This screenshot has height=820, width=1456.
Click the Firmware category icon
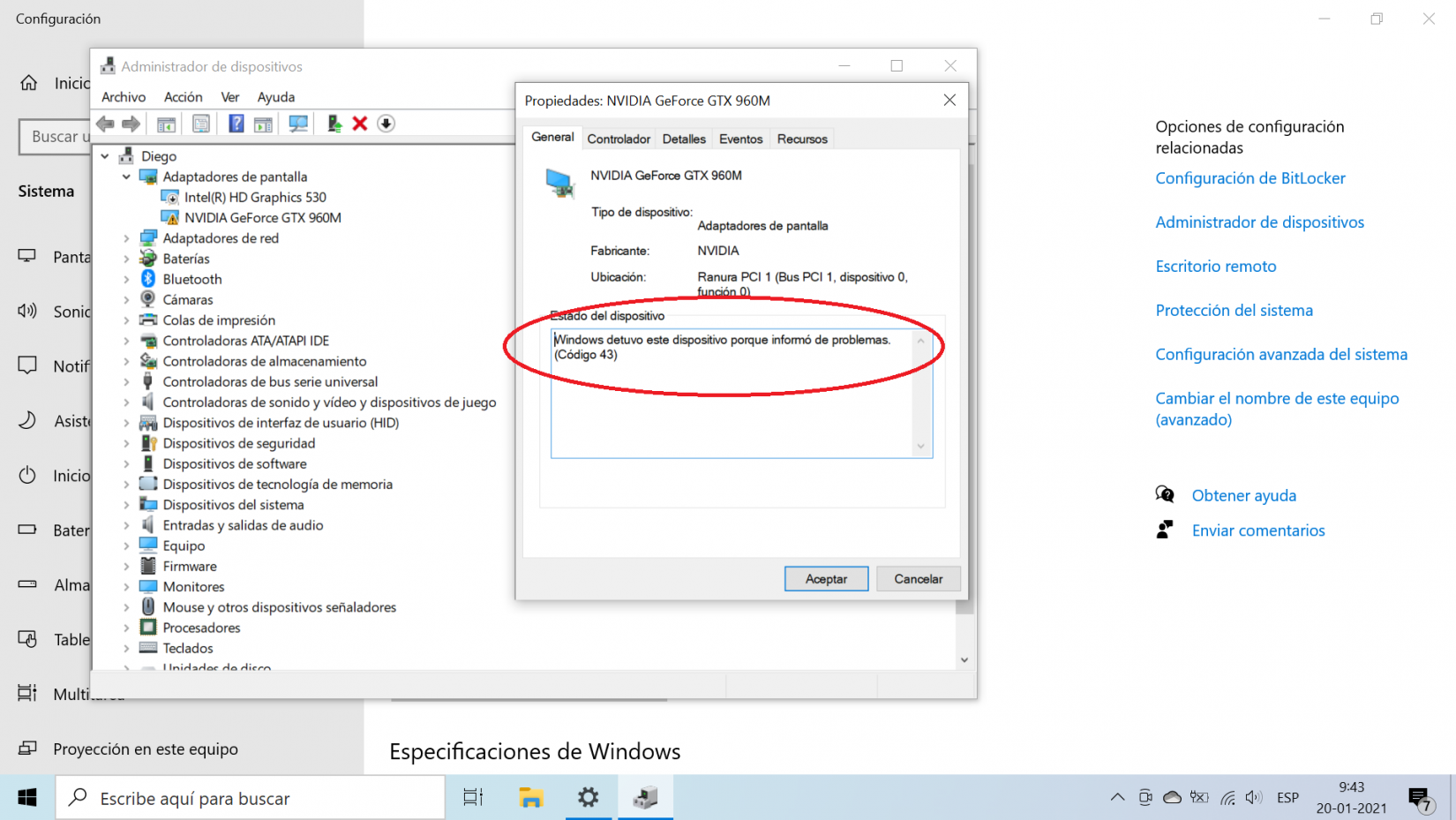pyautogui.click(x=148, y=566)
